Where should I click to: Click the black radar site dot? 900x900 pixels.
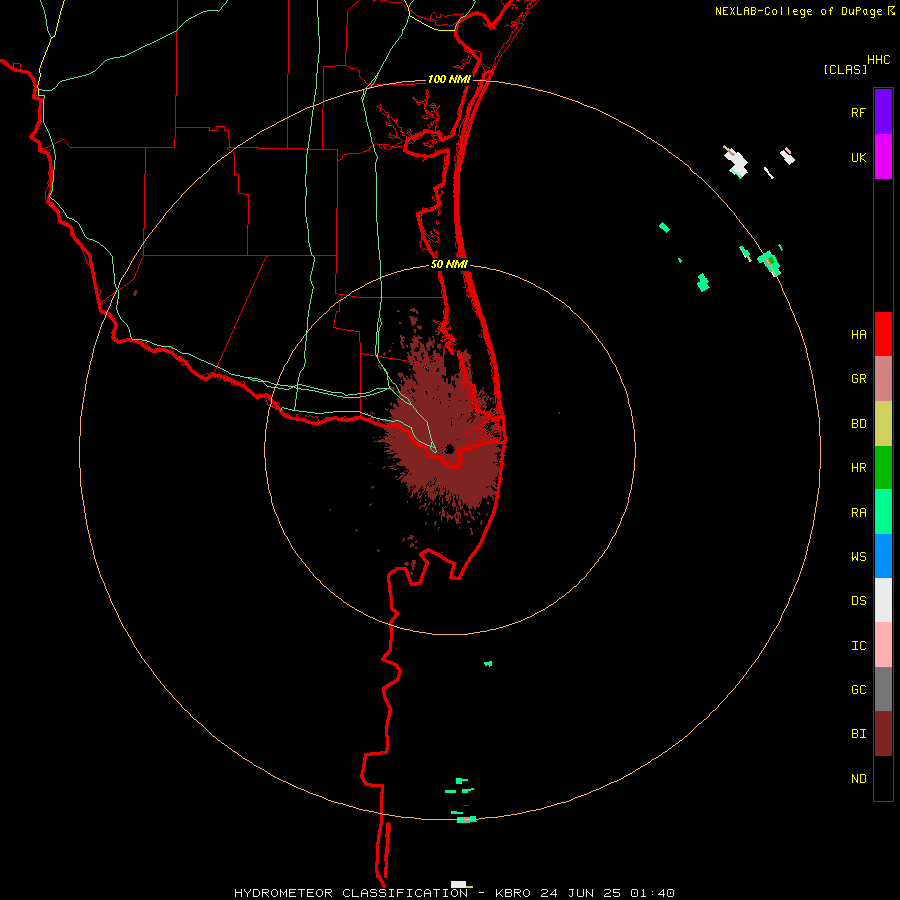pyautogui.click(x=450, y=449)
